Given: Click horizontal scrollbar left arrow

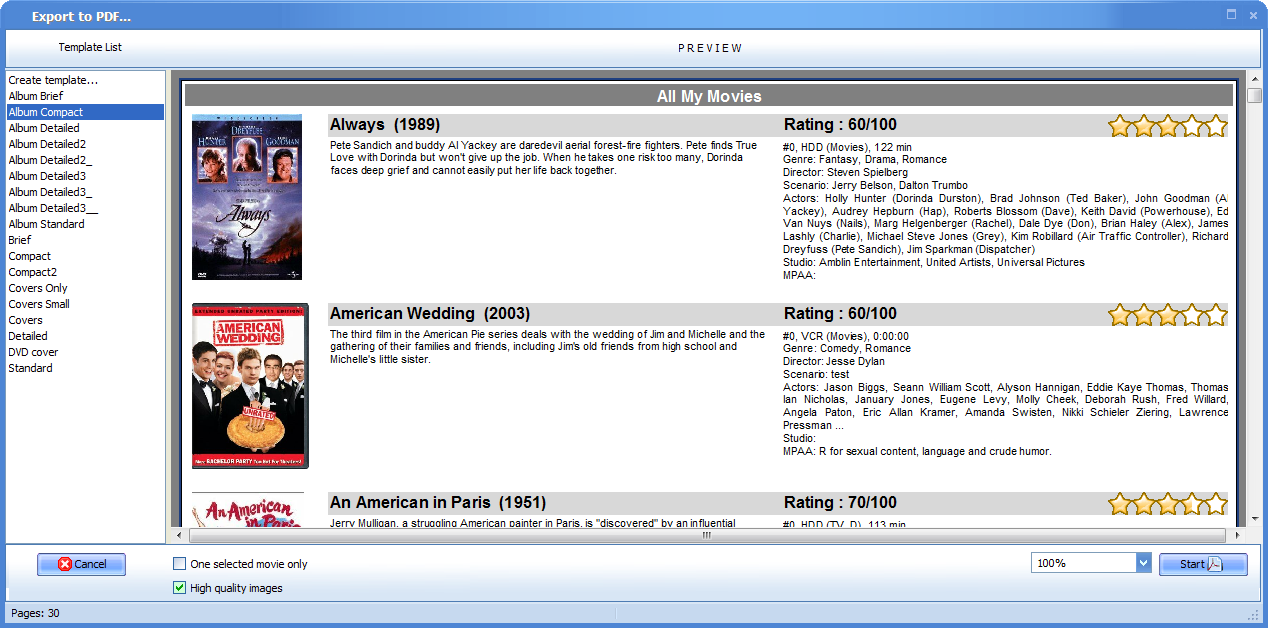Looking at the screenshot, I should [181, 535].
